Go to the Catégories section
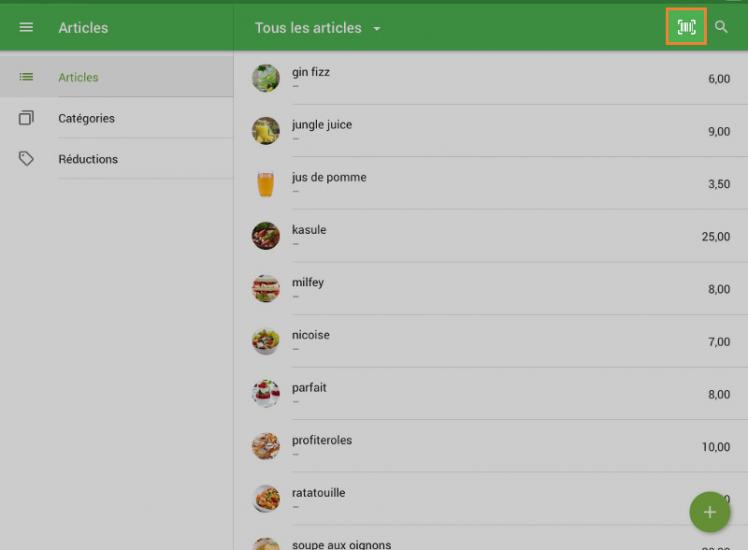This screenshot has height=550, width=748. pyautogui.click(x=86, y=118)
